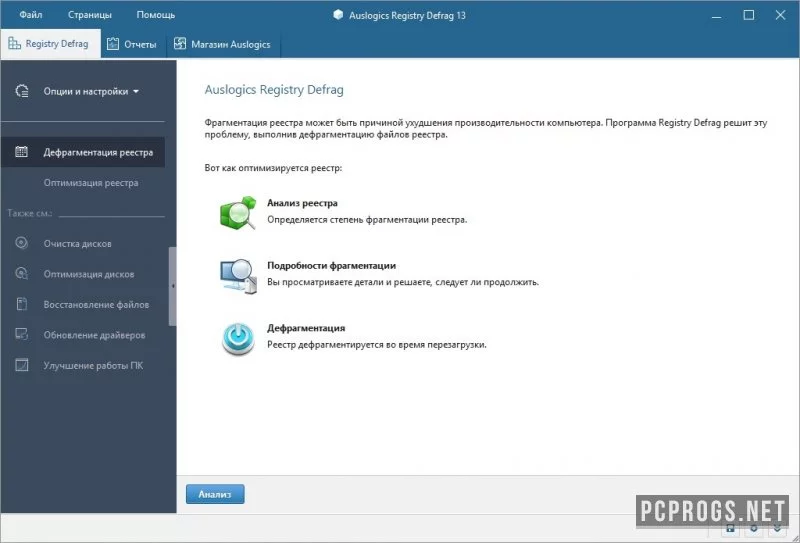Open Восстановление файлов in the sidebar

point(96,305)
